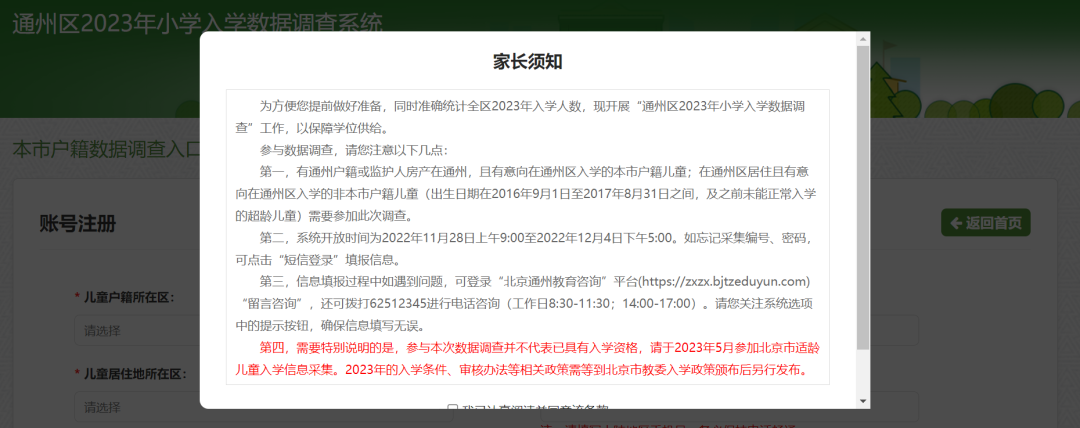The image size is (1080, 428).
Task: Click the 返回首页 button
Action: pos(986,223)
